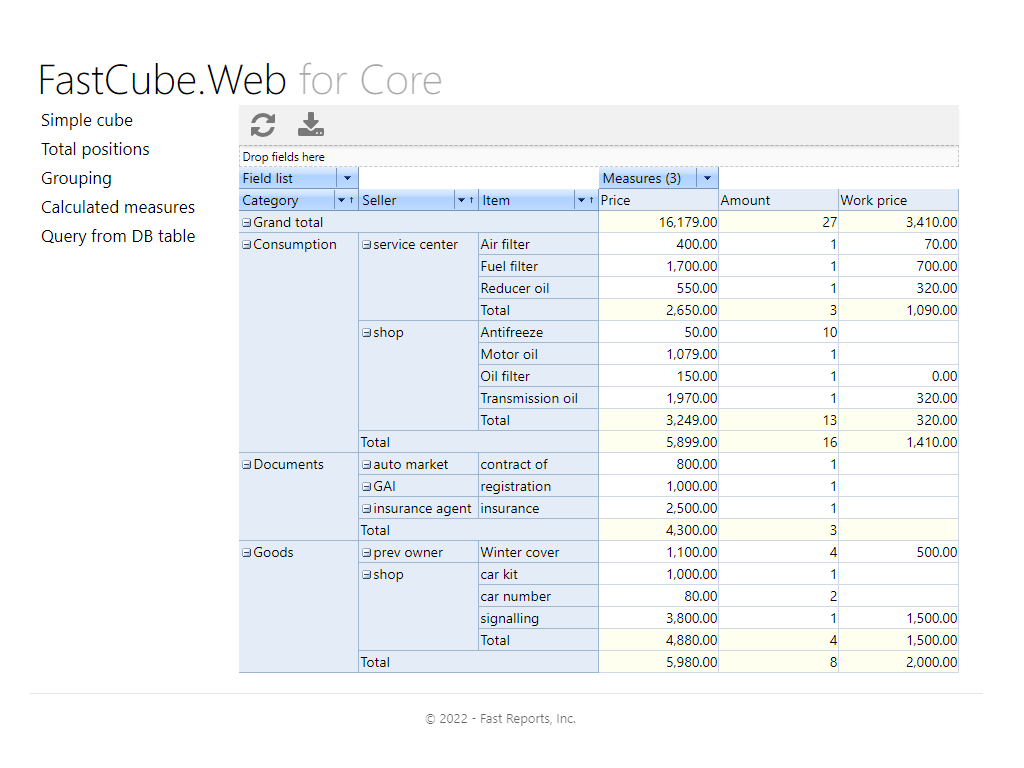Collapse the service center seller group
Image resolution: width=1024 pixels, height=768 pixels.
(x=367, y=245)
